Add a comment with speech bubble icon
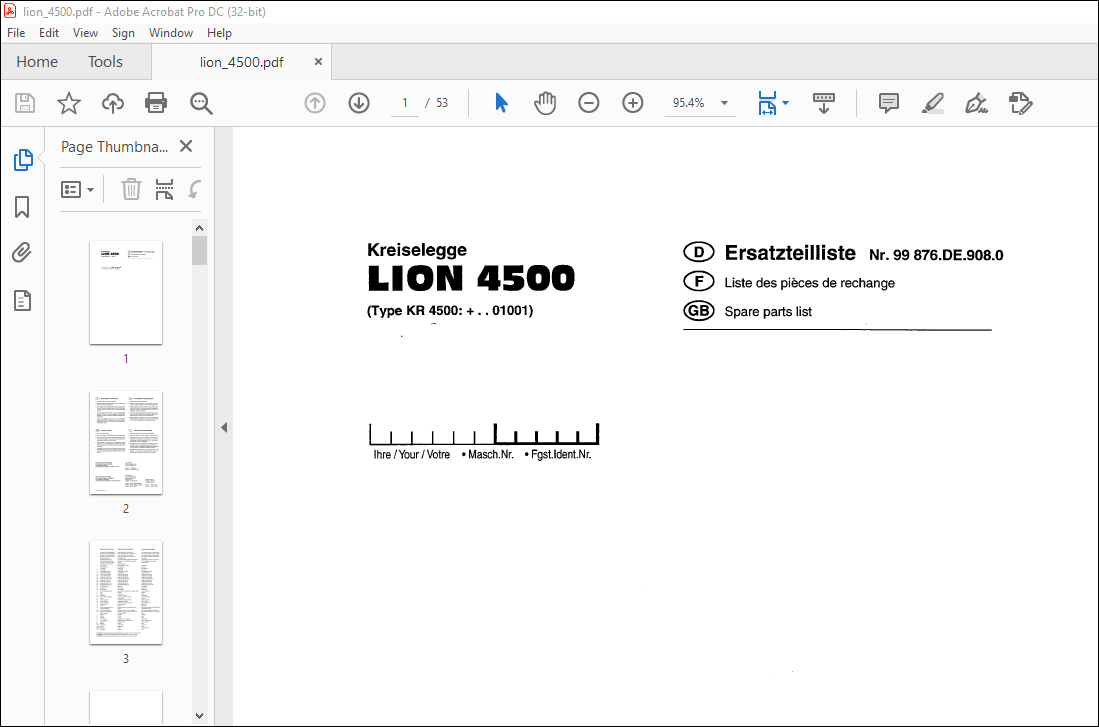Viewport: 1099px width, 727px height. pos(889,103)
